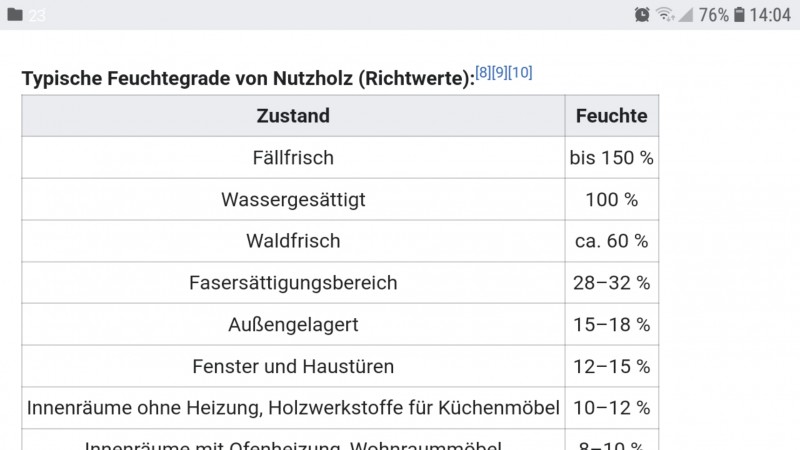Select the Wassergesättigt row label
Screen dimensions: 800x450
(293, 200)
